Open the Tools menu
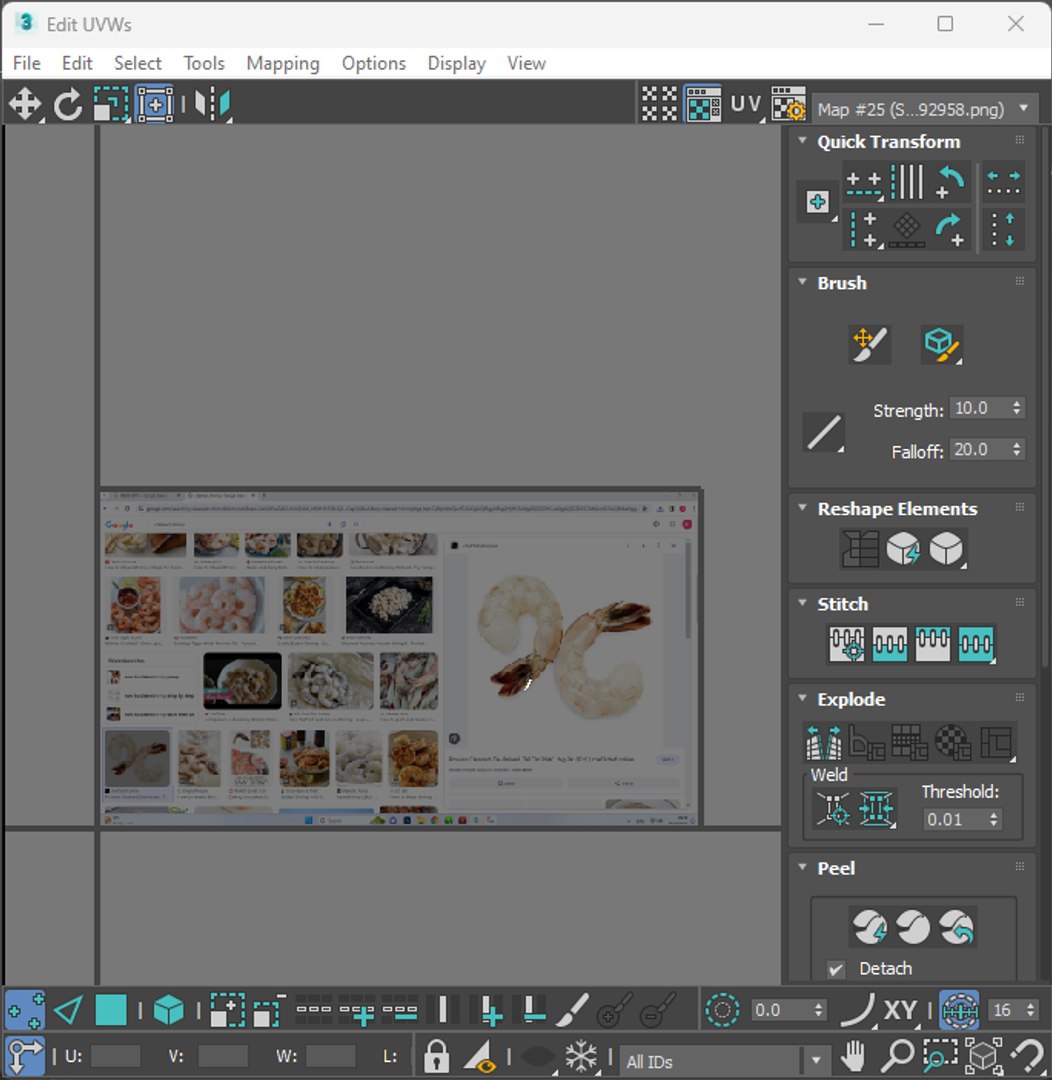The width and height of the screenshot is (1052, 1080). tap(204, 63)
